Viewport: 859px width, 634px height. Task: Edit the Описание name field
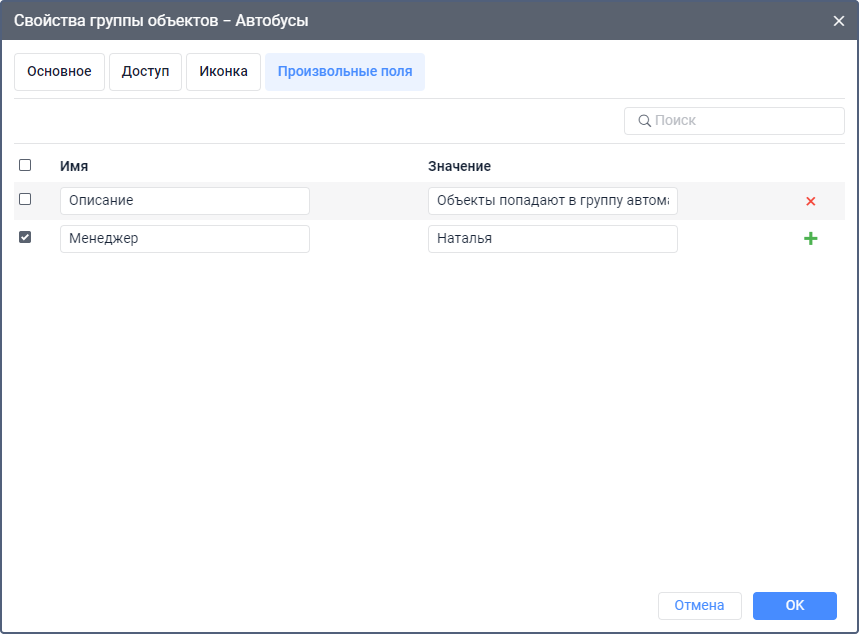(x=184, y=201)
